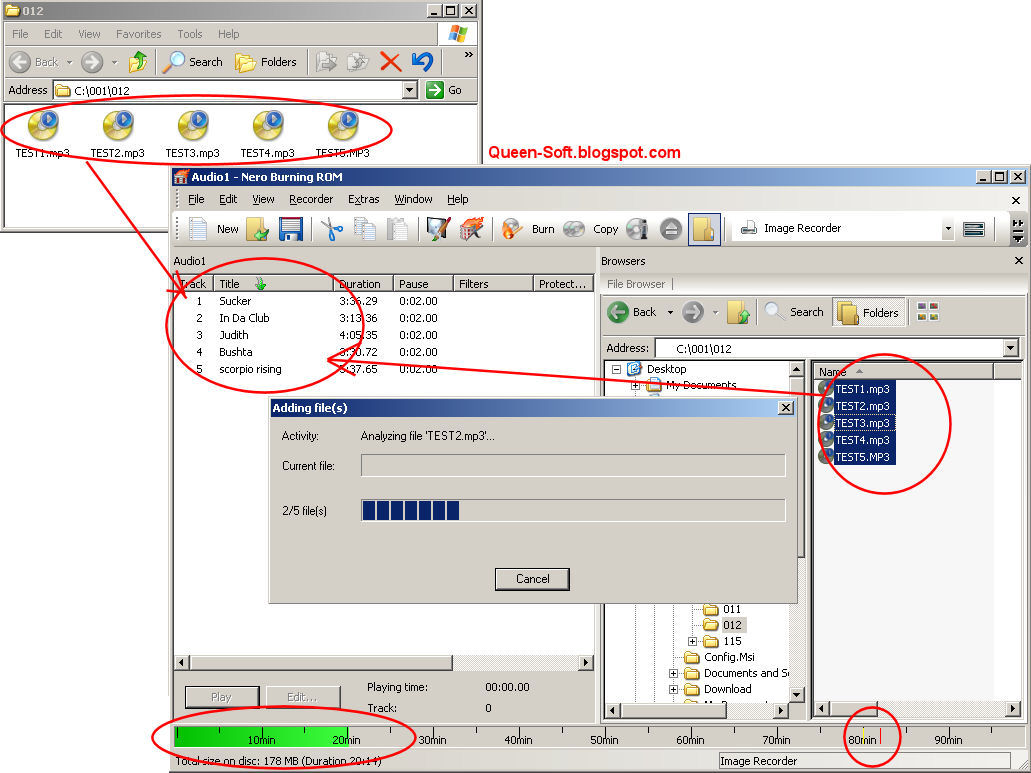Click the Play button below track list
This screenshot has height=773, width=1031.
[222, 697]
